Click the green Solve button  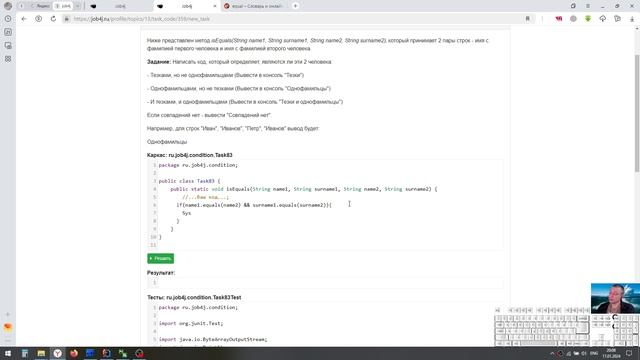click(160, 258)
